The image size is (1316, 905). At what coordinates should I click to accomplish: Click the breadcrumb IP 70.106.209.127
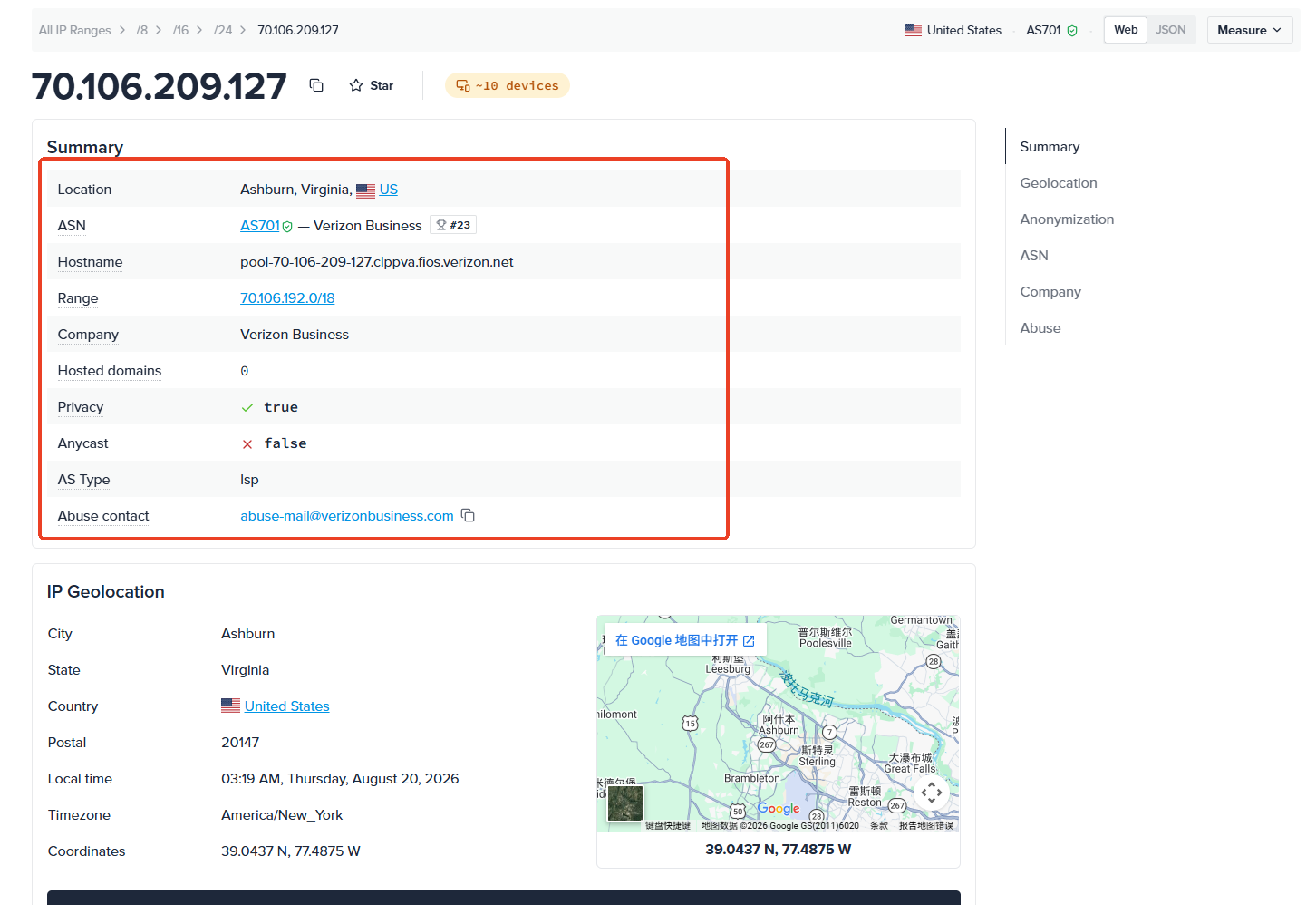pos(298,30)
